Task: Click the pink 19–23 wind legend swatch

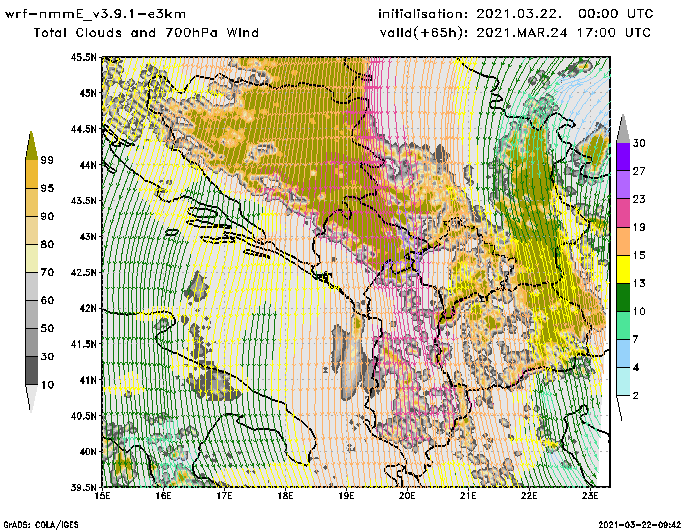Action: pyautogui.click(x=623, y=213)
